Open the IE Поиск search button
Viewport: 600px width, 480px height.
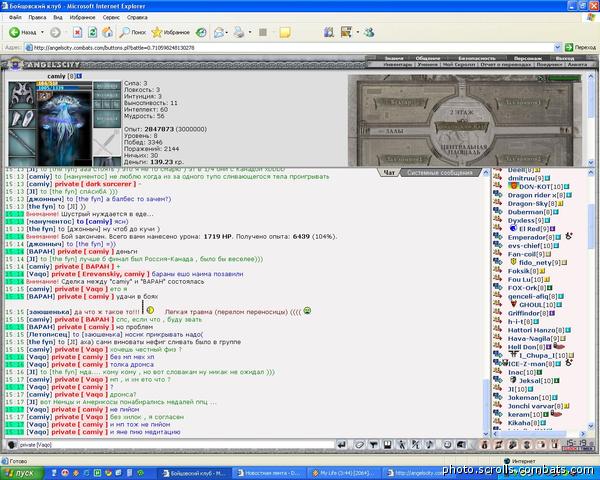coord(132,33)
